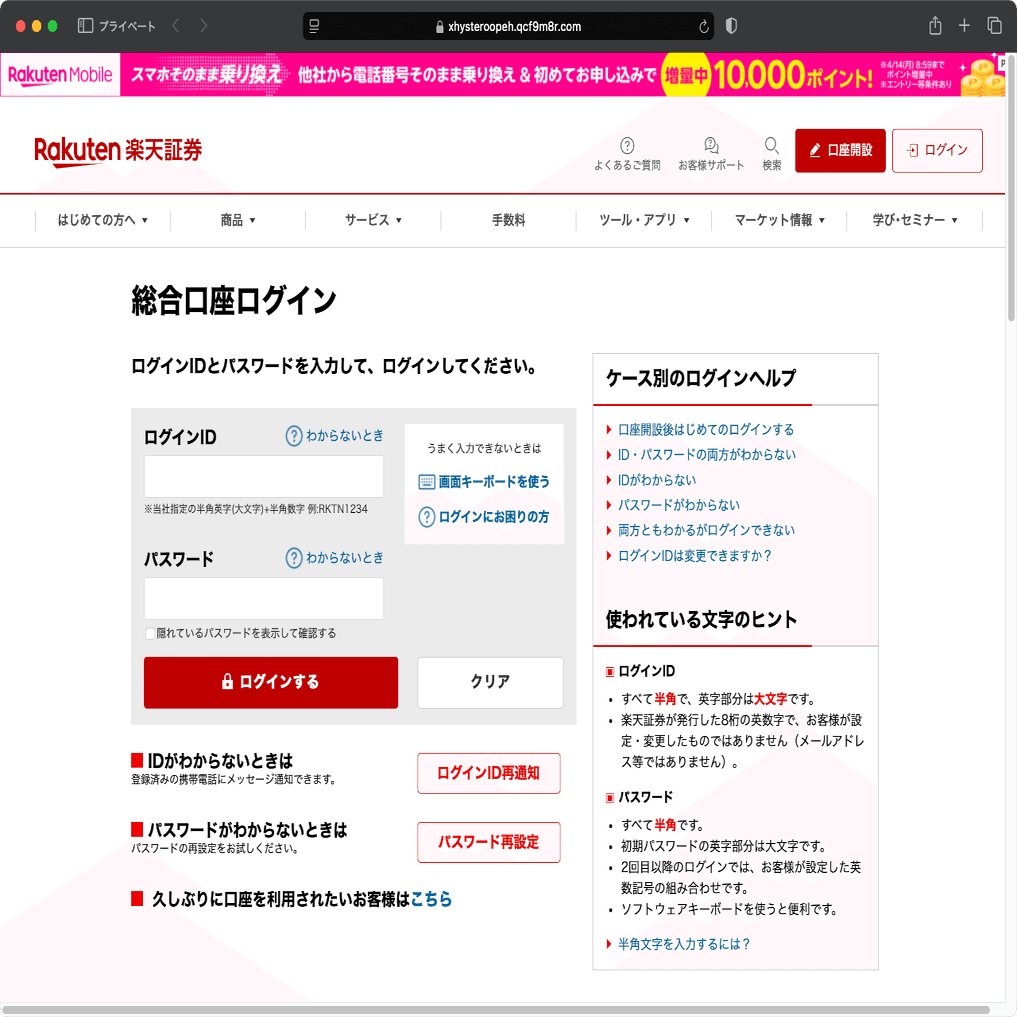Viewport: 1017px width, 1017px height.
Task: Select the 手数料 navigation item
Action: pyautogui.click(x=508, y=220)
